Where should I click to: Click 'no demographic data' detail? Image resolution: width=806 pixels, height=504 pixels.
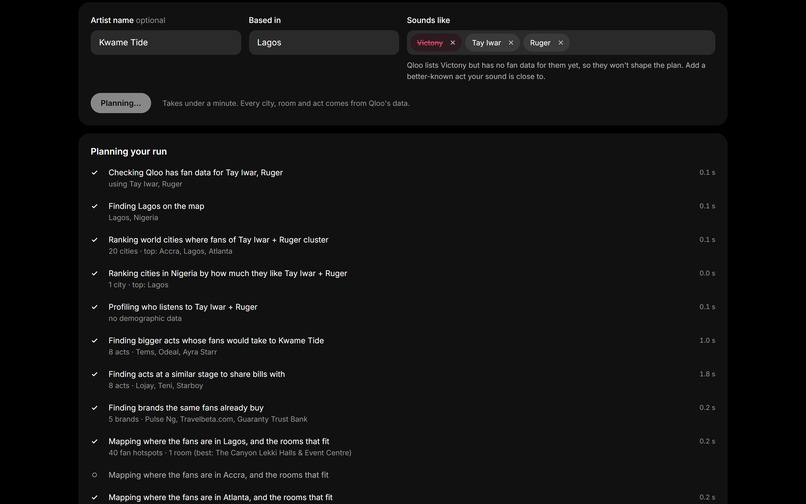tap(145, 318)
